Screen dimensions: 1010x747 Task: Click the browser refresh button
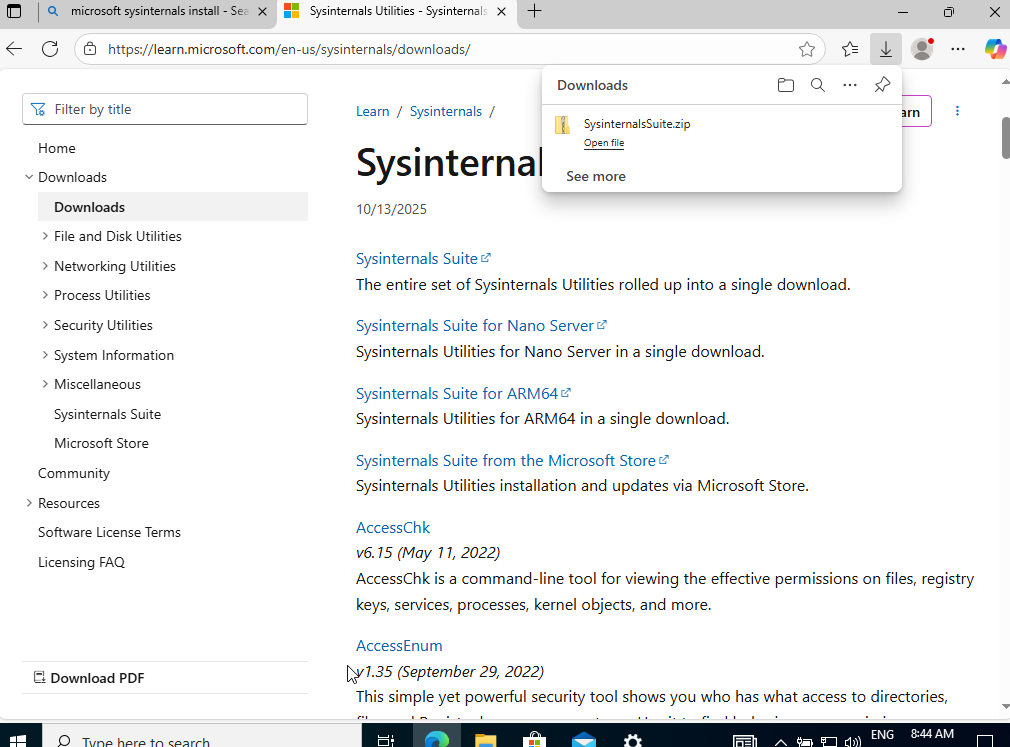pyautogui.click(x=50, y=49)
